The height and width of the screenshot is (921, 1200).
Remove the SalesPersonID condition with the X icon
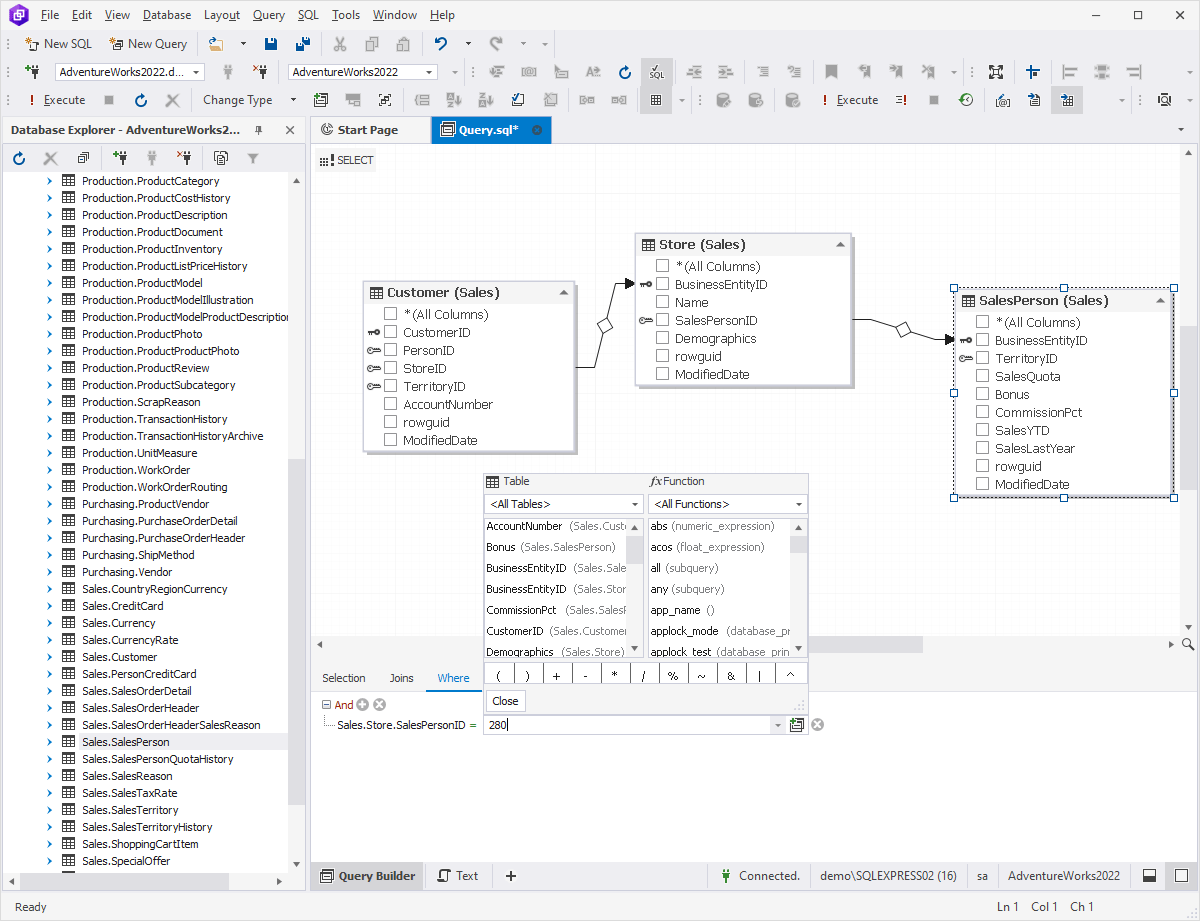click(x=817, y=724)
